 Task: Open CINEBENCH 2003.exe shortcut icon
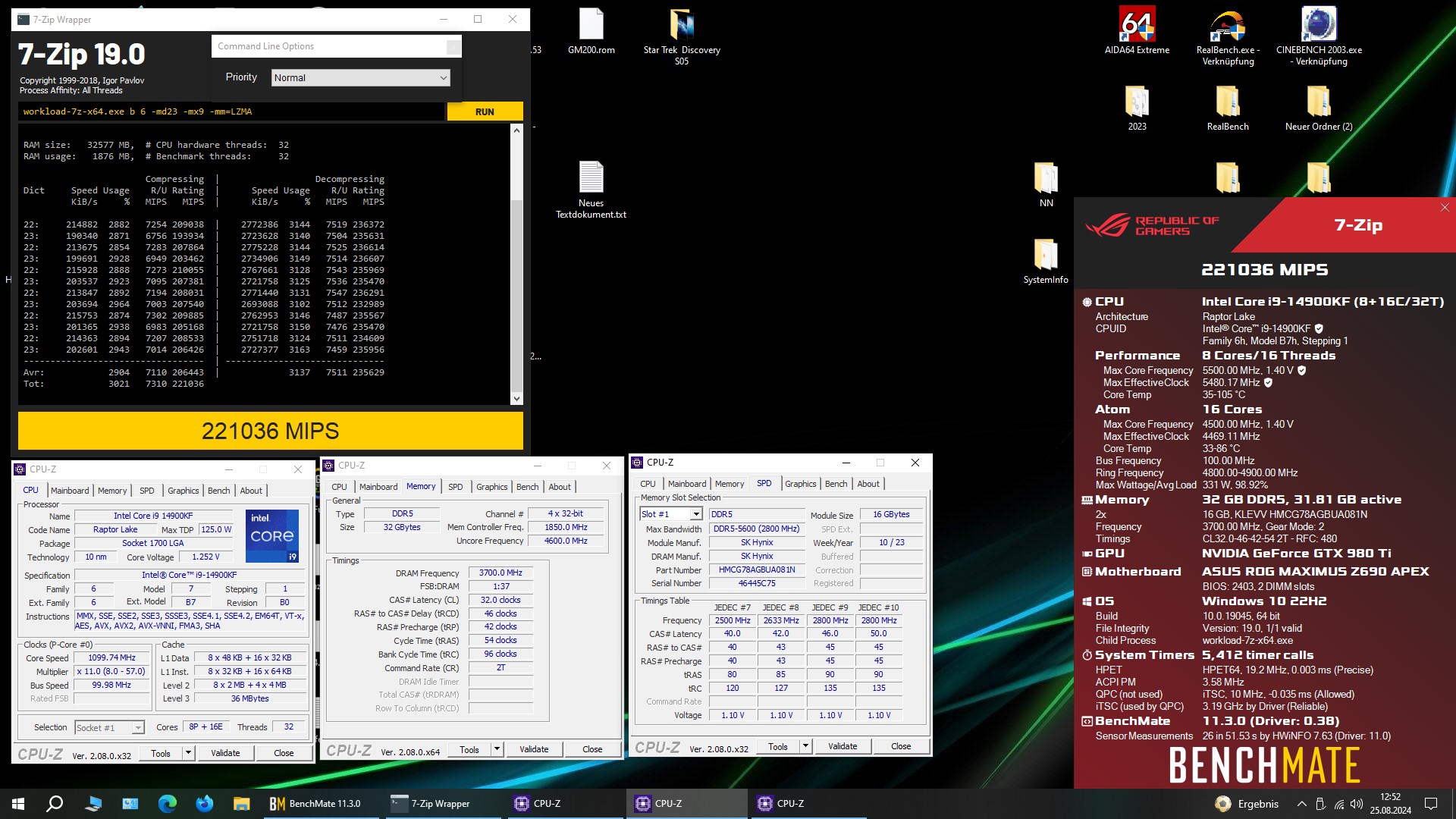point(1319,36)
